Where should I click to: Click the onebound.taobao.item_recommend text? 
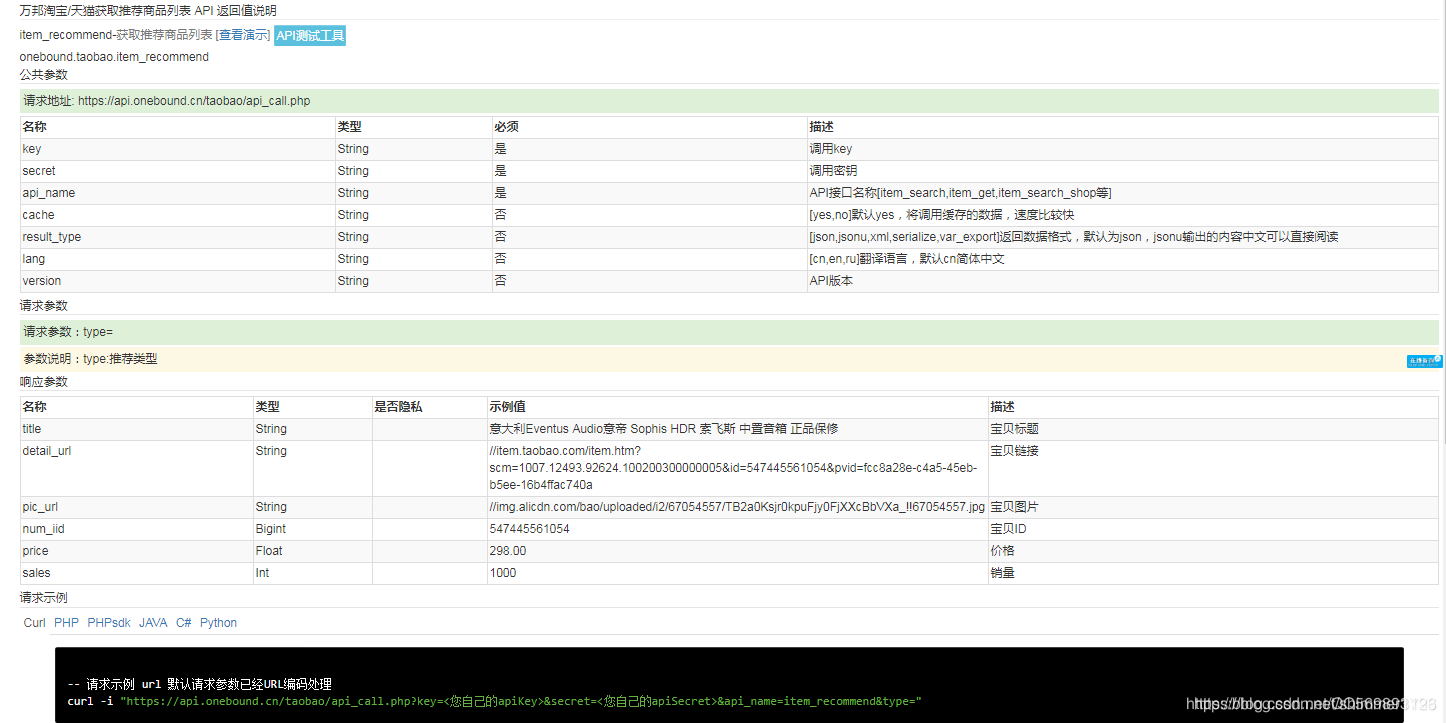[114, 57]
